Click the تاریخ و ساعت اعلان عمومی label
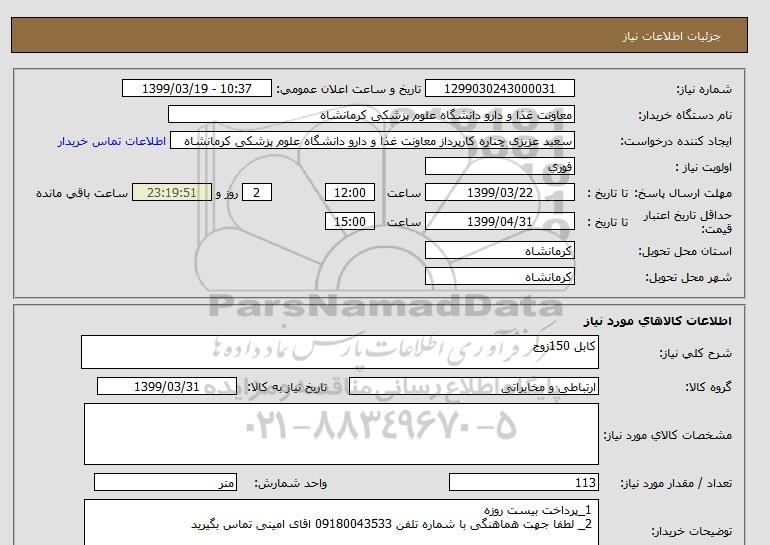Image resolution: width=770 pixels, height=545 pixels. [x=349, y=89]
